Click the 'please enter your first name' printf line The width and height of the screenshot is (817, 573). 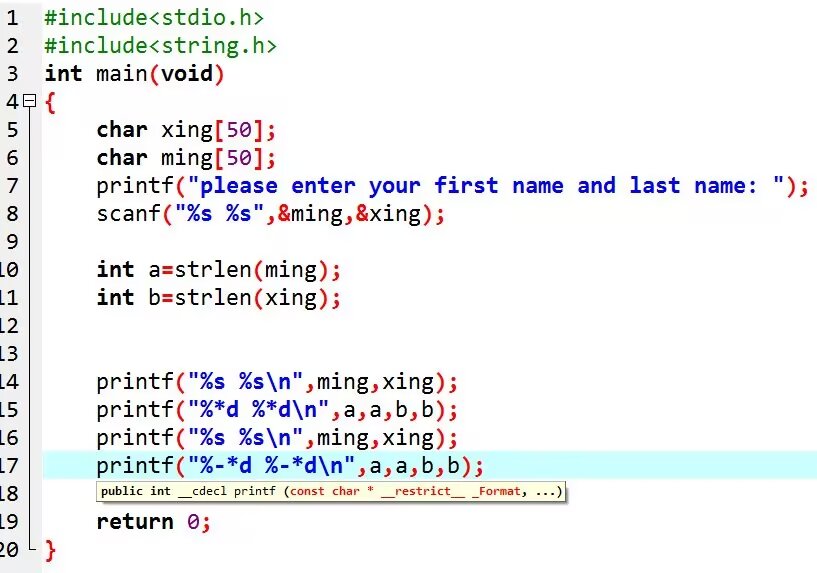452,186
